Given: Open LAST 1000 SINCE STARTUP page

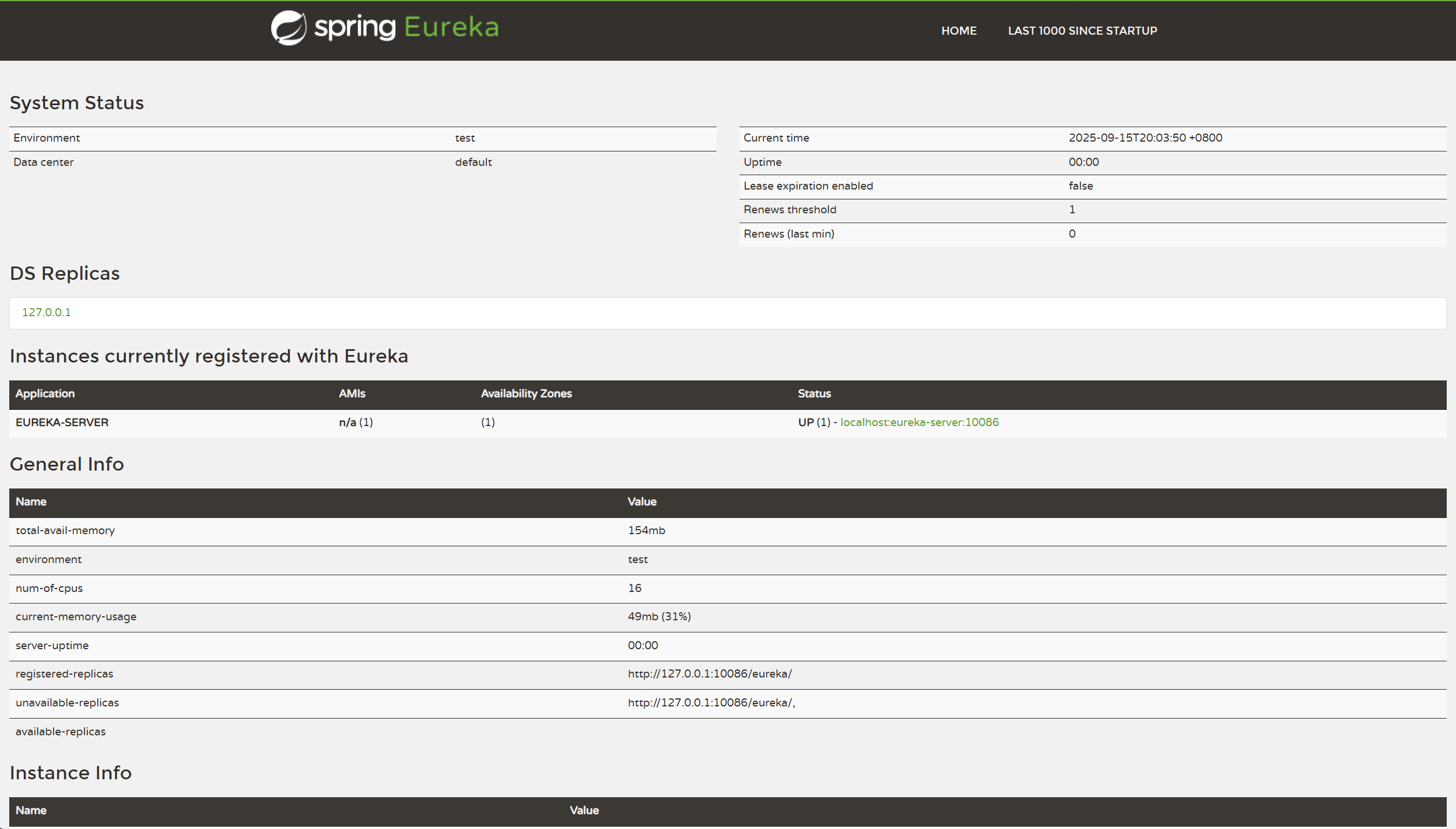Looking at the screenshot, I should tap(1082, 31).
